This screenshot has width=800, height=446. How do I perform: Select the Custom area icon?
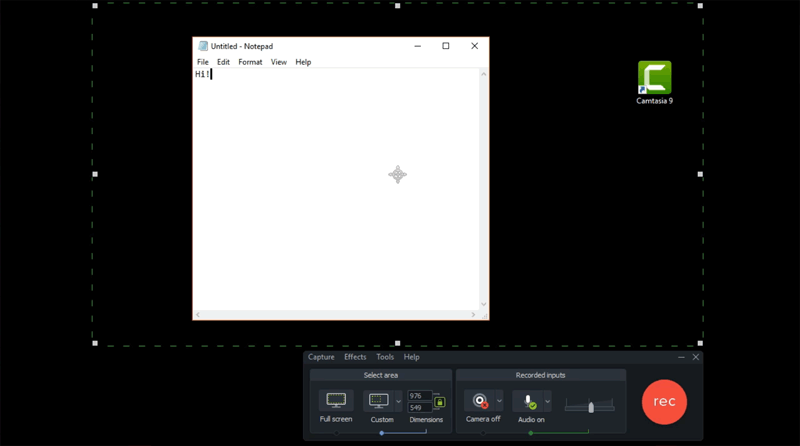pyautogui.click(x=379, y=400)
